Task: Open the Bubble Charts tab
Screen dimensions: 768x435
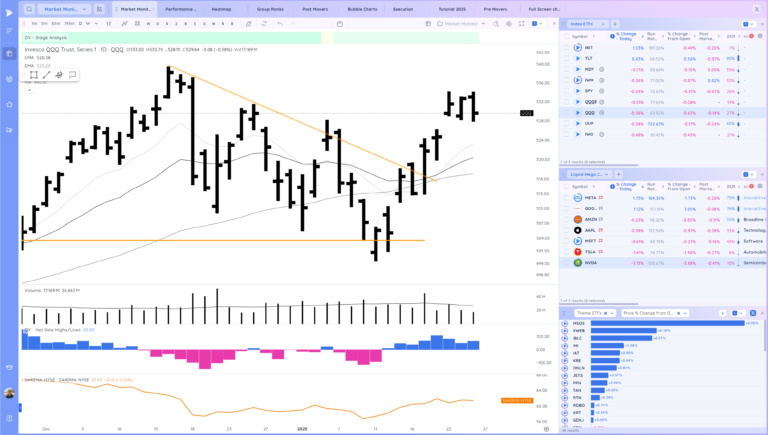Action: (x=362, y=8)
